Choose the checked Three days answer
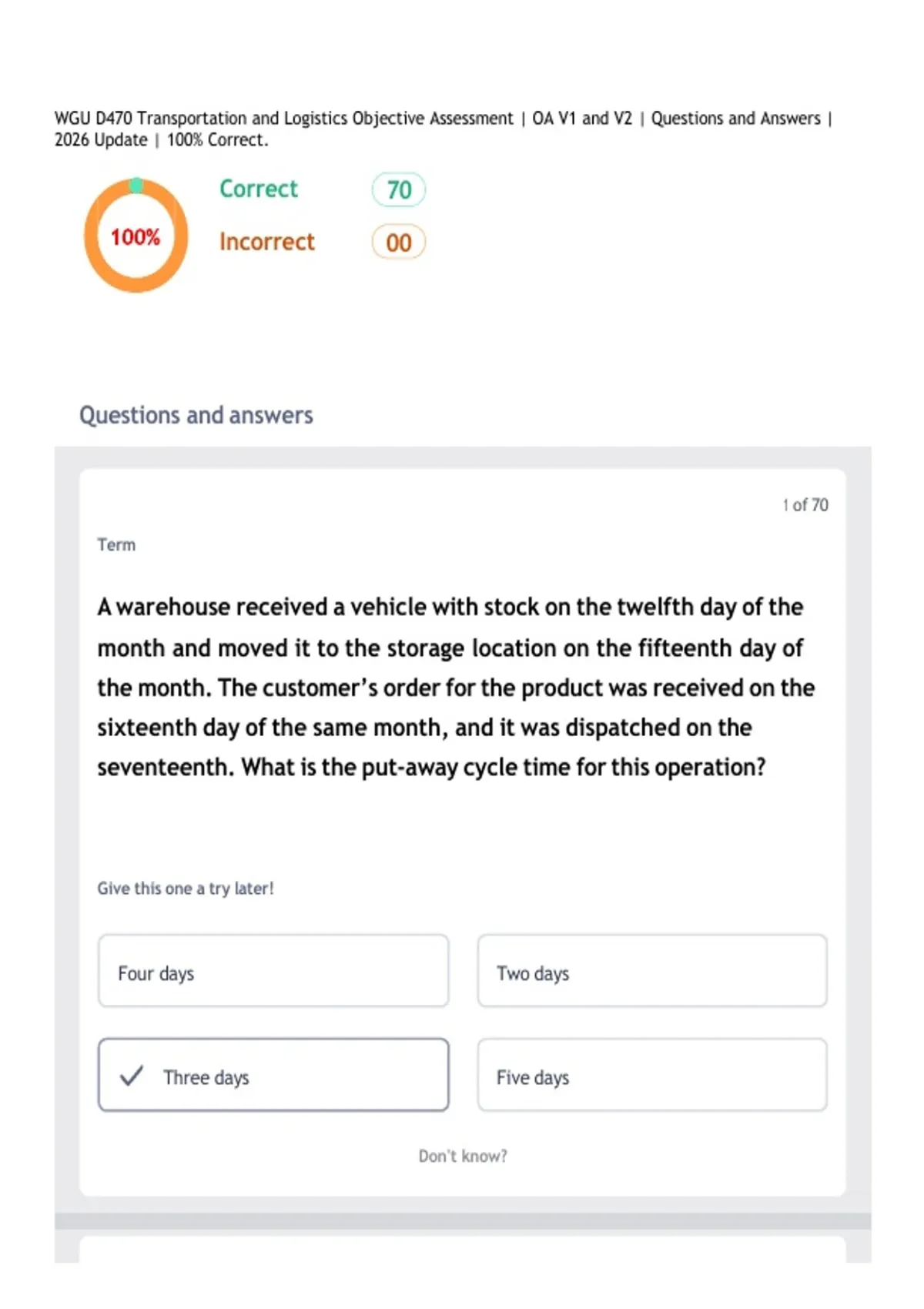The width and height of the screenshot is (924, 1309). point(273,1074)
